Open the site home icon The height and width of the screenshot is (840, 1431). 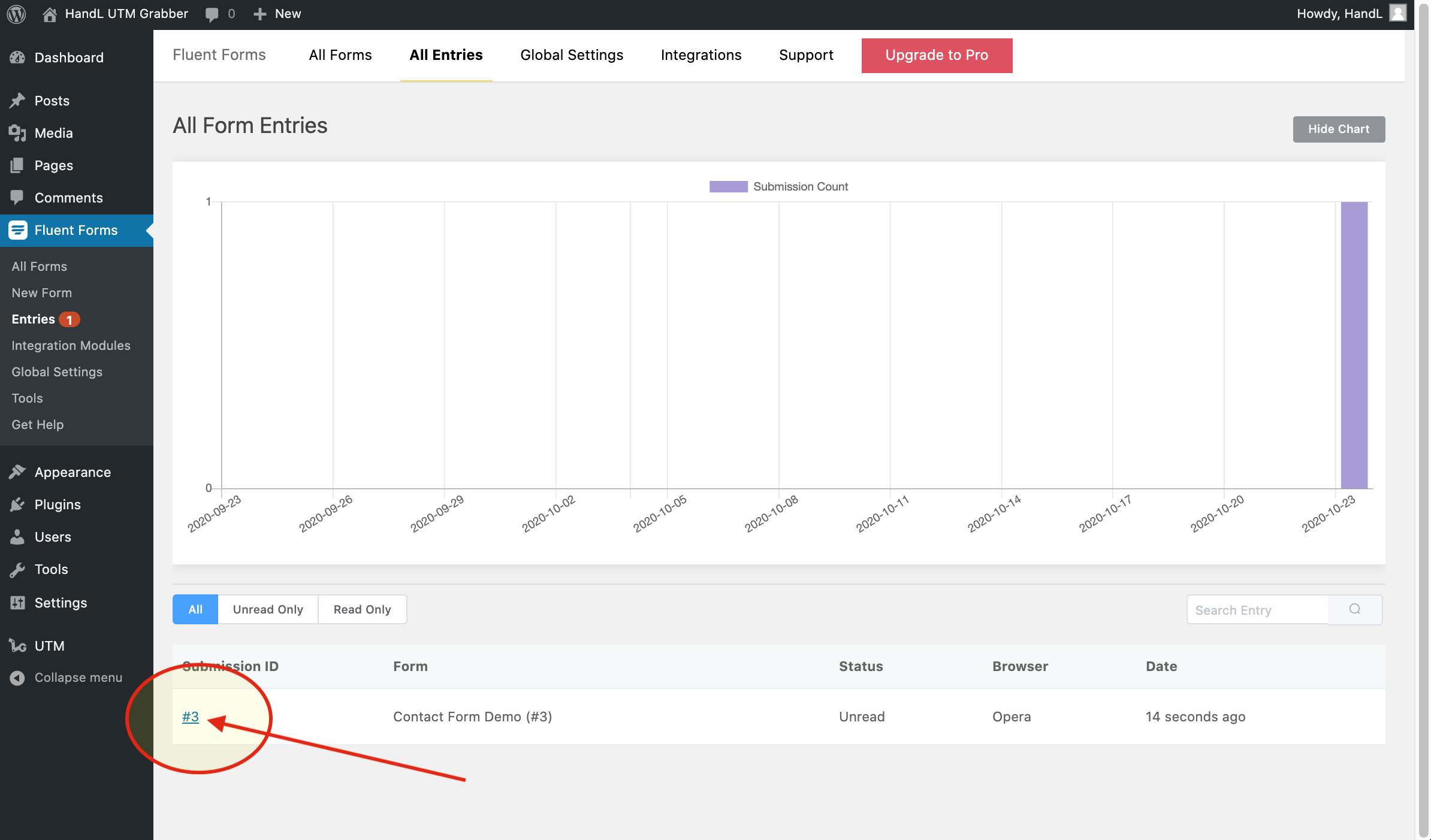[x=50, y=14]
